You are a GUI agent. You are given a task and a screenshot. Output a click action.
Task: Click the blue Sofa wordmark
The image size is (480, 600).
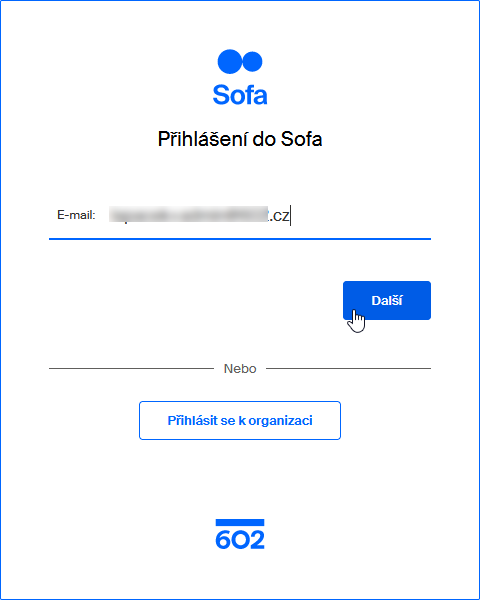click(240, 95)
